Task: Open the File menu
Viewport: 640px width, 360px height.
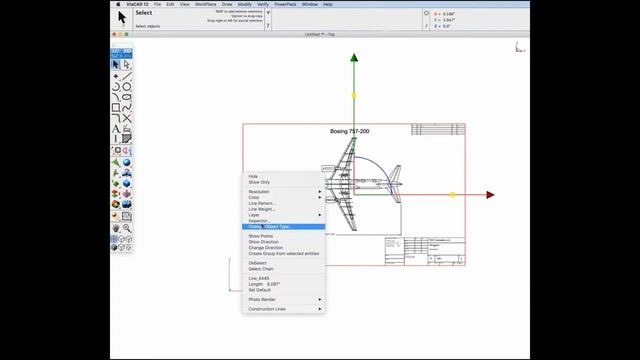Action: coord(157,4)
